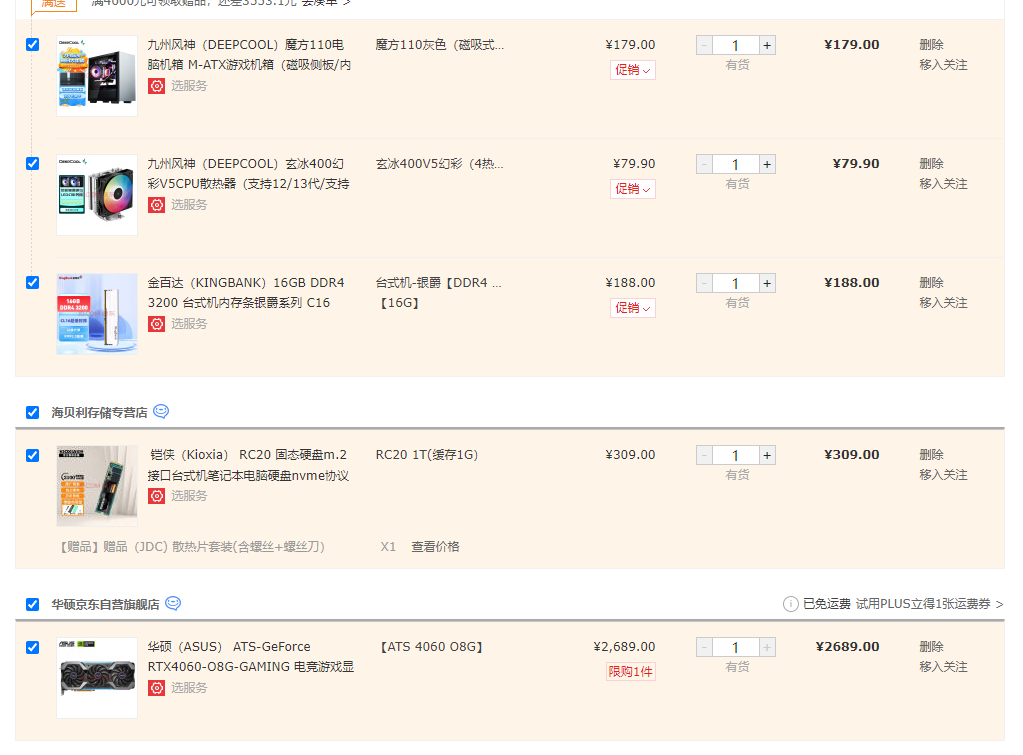Focus quantity field for 玄冰400 cooler
Image resolution: width=1023 pixels, height=755 pixels.
click(736, 164)
